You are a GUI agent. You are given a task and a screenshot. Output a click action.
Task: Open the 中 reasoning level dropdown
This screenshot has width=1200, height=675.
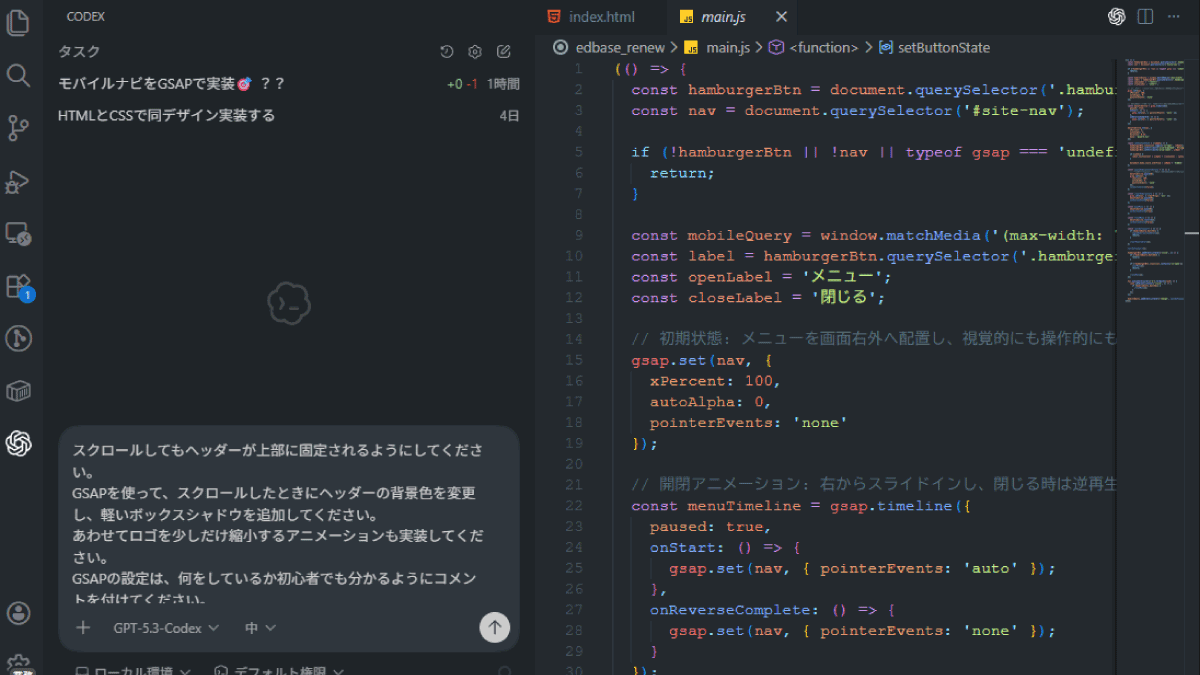260,628
